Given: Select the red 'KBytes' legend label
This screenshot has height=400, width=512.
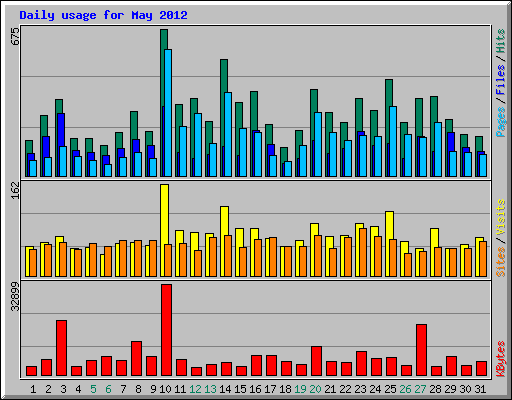Looking at the screenshot, I should click(x=501, y=359).
